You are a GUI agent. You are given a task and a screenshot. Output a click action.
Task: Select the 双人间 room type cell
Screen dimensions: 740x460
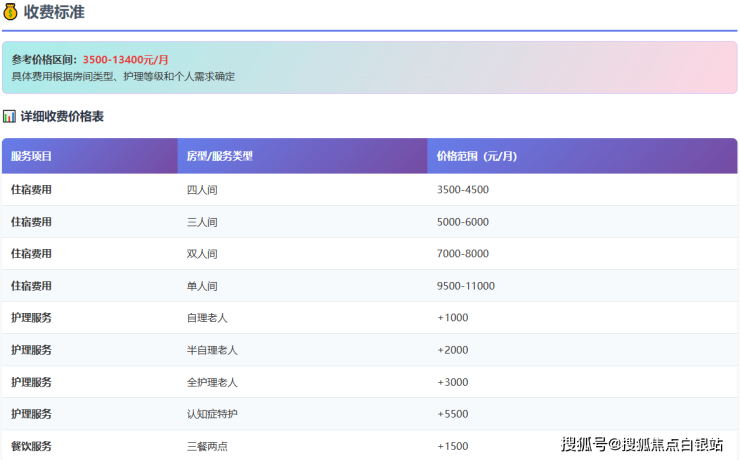click(202, 254)
